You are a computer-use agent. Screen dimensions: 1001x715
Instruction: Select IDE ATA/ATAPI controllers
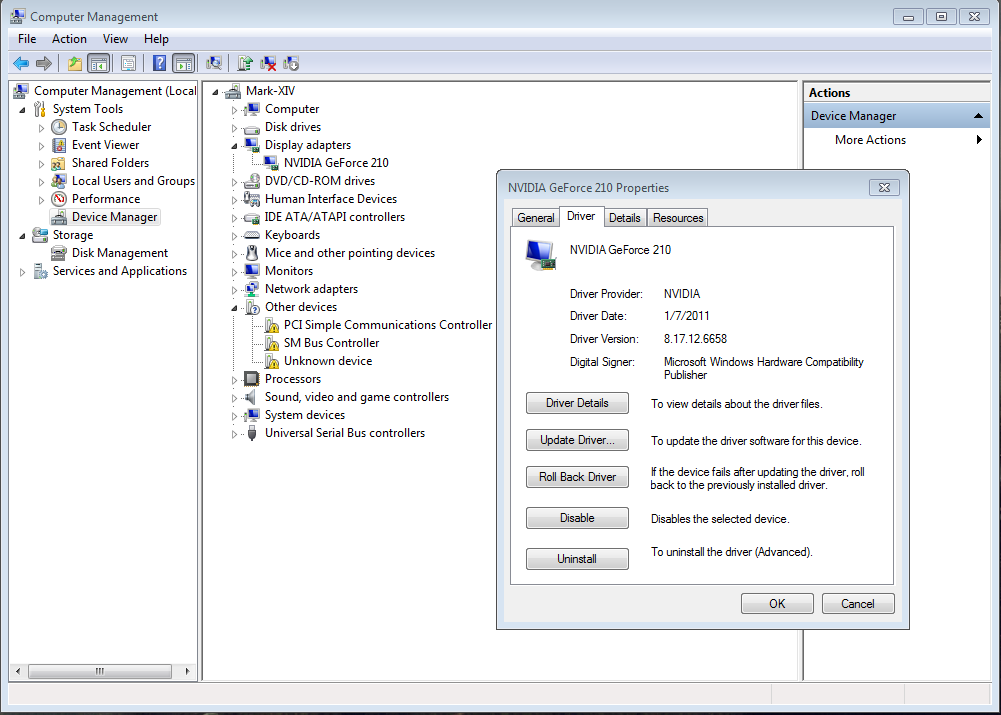pos(335,217)
